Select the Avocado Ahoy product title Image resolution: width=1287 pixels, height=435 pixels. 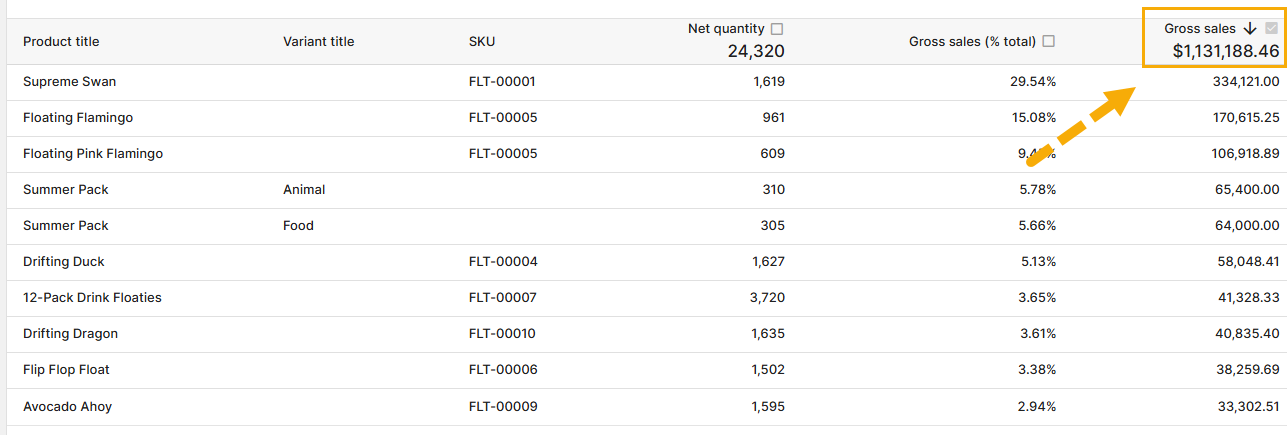tap(67, 406)
